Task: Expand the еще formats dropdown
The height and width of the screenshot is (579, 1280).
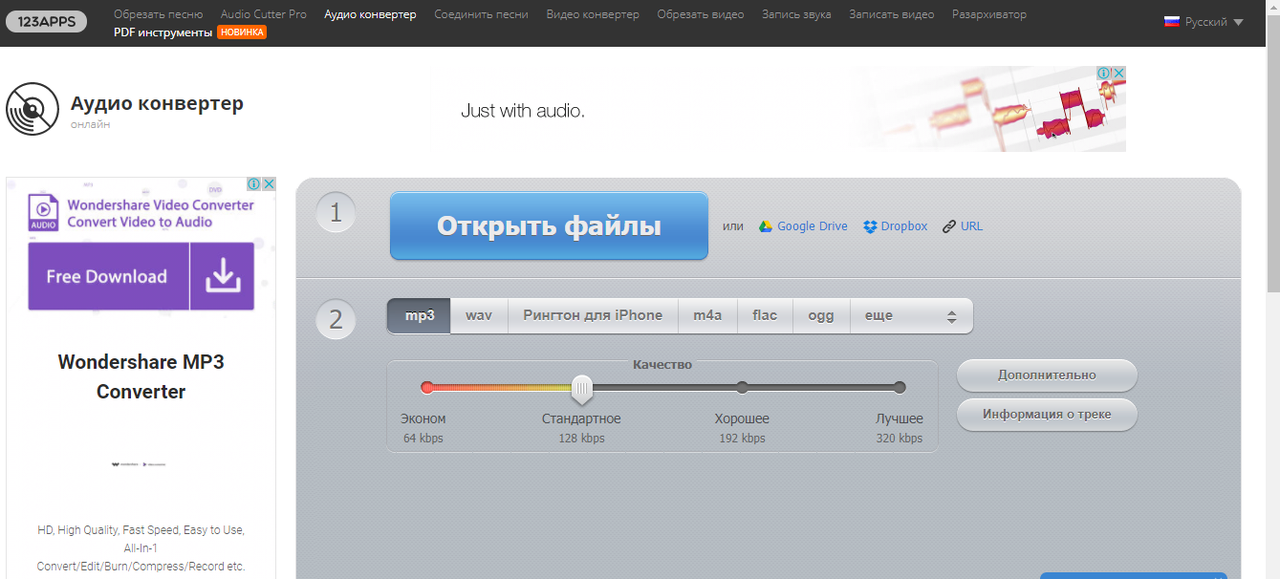Action: [x=911, y=315]
